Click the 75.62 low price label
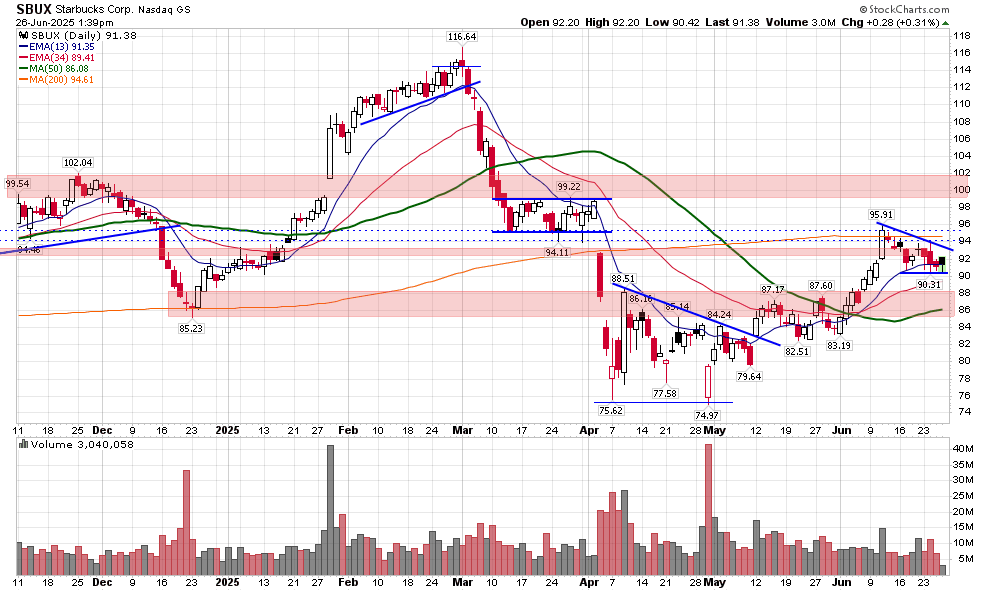 point(611,410)
